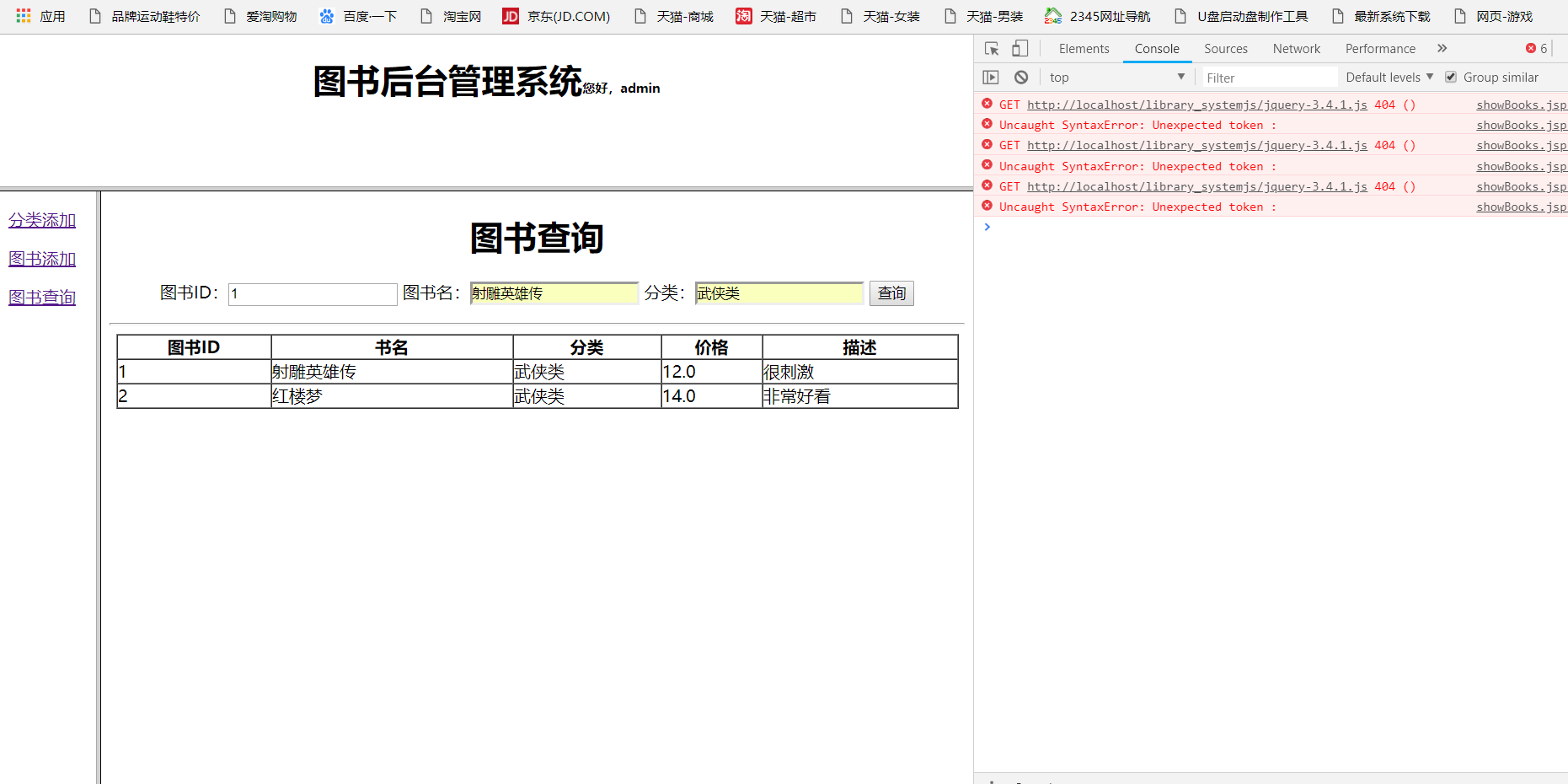
Task: Open the 网页-游戏 bookmark
Action: coord(1493,16)
